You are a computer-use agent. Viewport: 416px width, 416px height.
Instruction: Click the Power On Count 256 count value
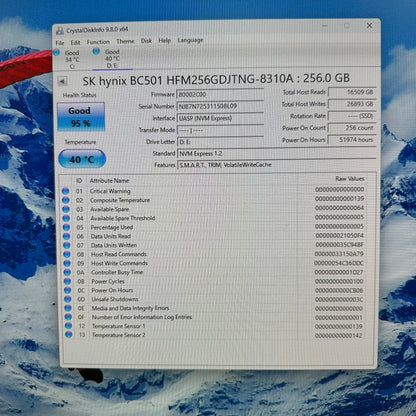point(352,128)
